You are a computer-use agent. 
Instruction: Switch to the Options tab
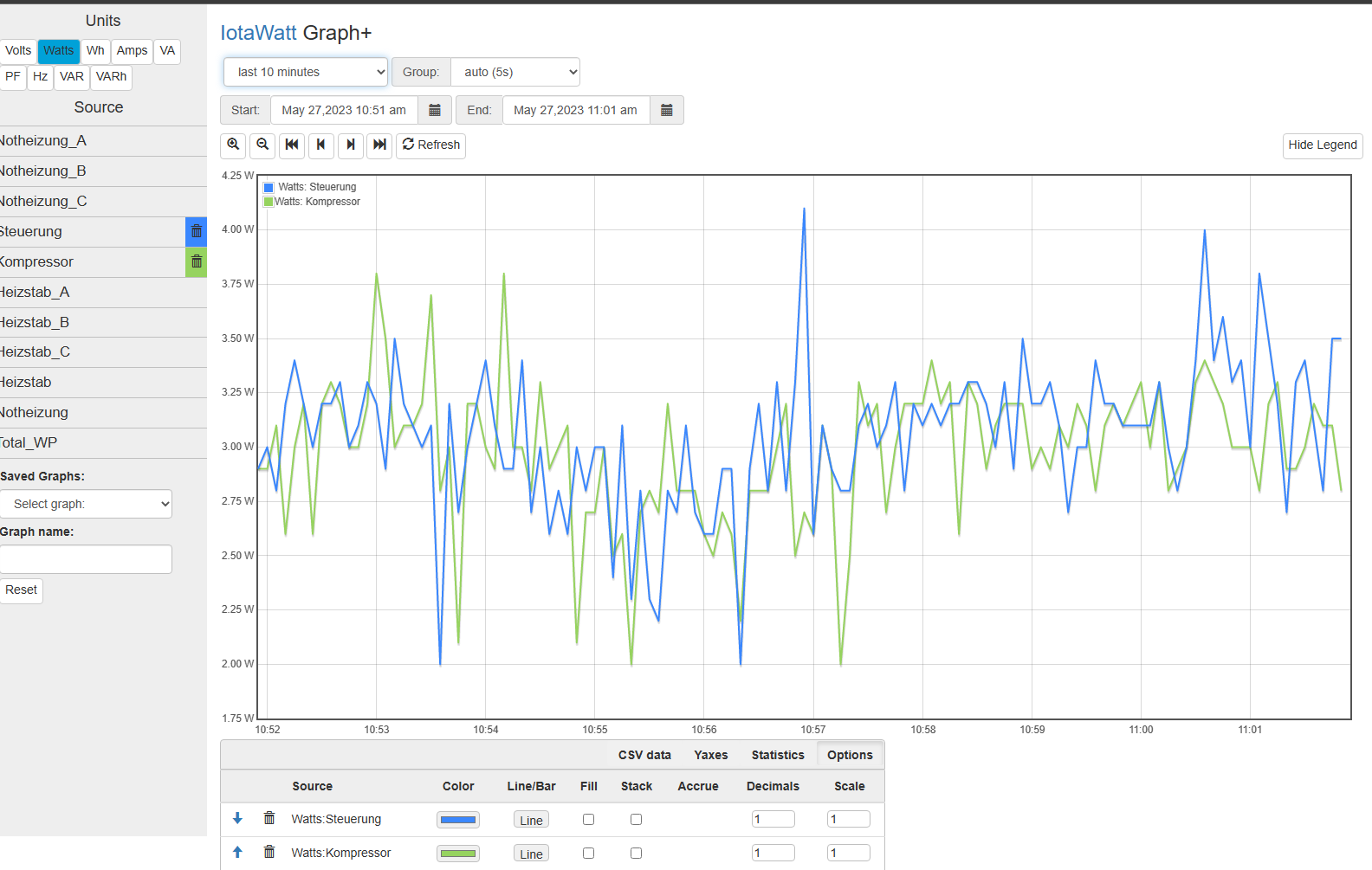850,755
